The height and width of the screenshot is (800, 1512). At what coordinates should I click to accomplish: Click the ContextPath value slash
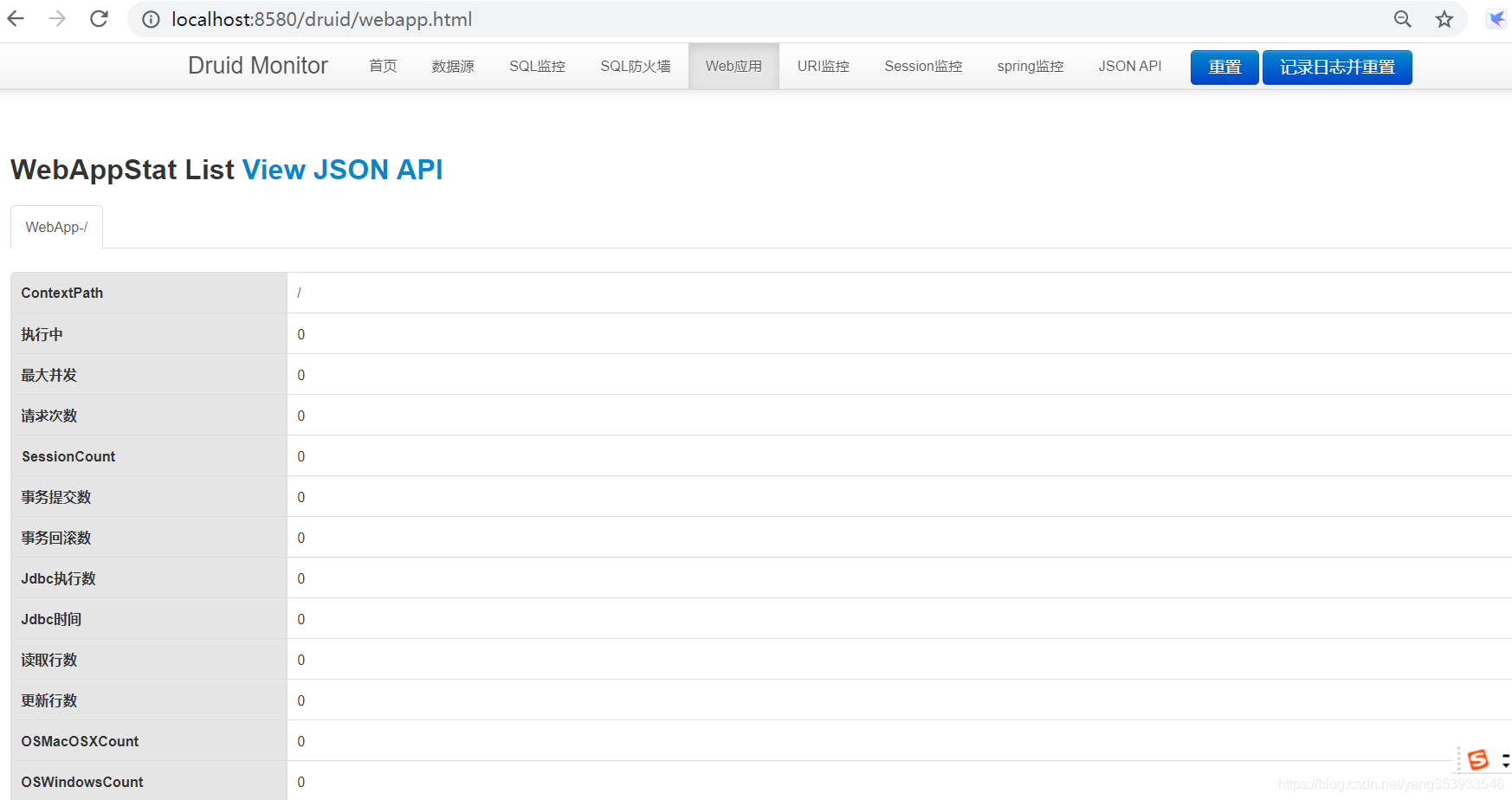coord(300,293)
